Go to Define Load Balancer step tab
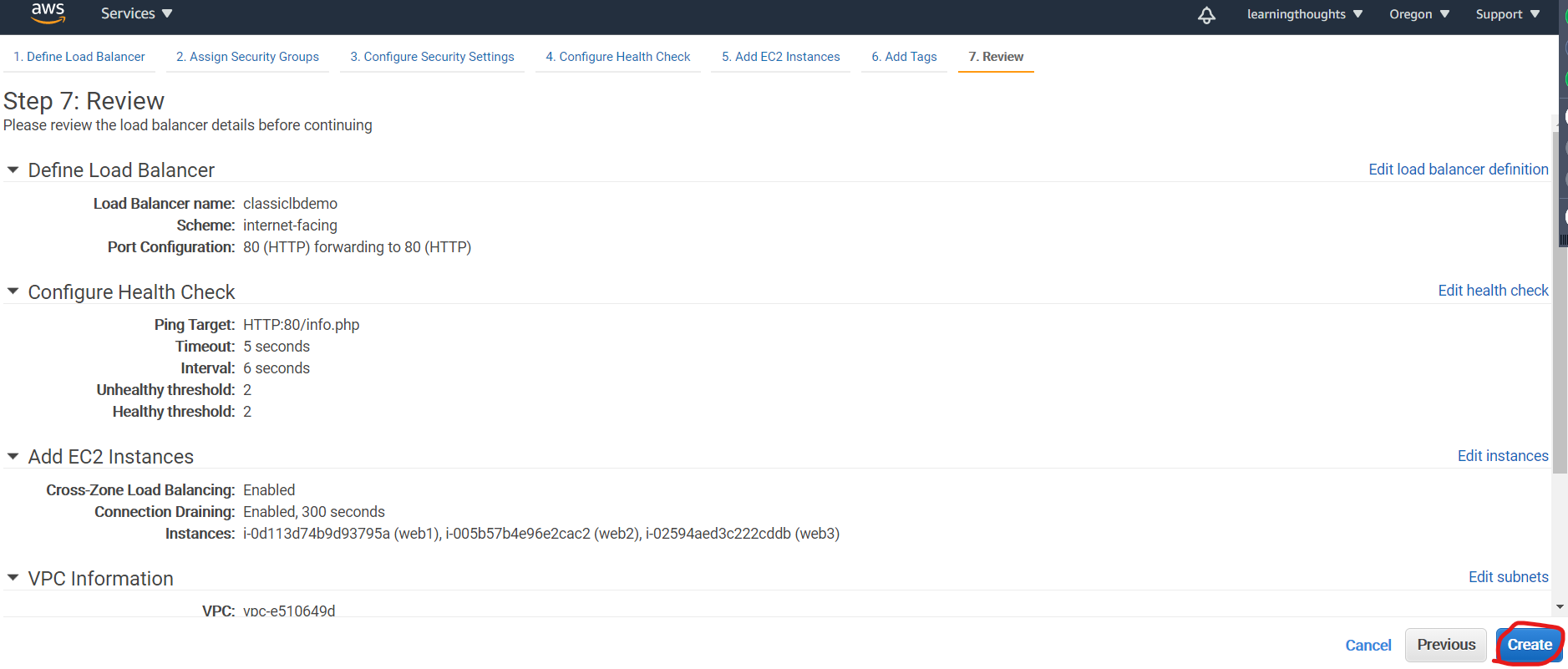The height and width of the screenshot is (669, 1568). click(x=79, y=57)
